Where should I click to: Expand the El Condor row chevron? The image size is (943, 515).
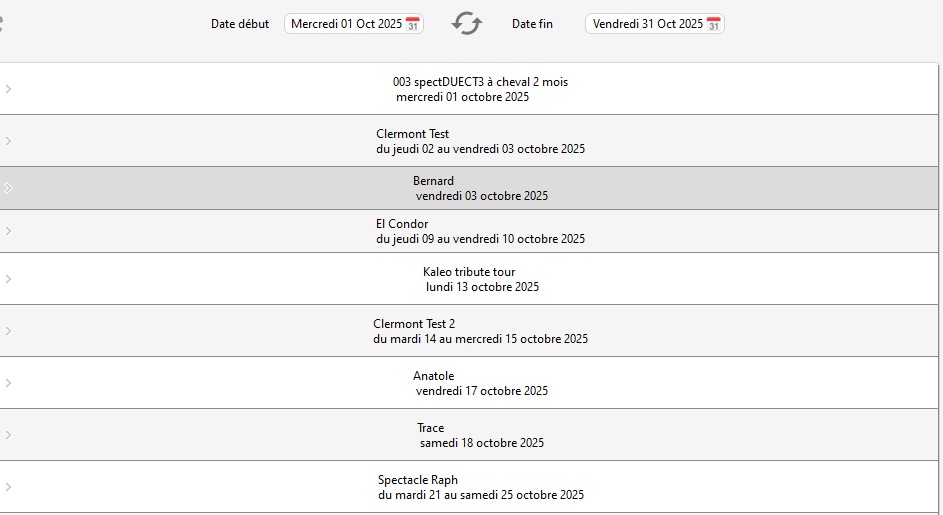pos(8,231)
